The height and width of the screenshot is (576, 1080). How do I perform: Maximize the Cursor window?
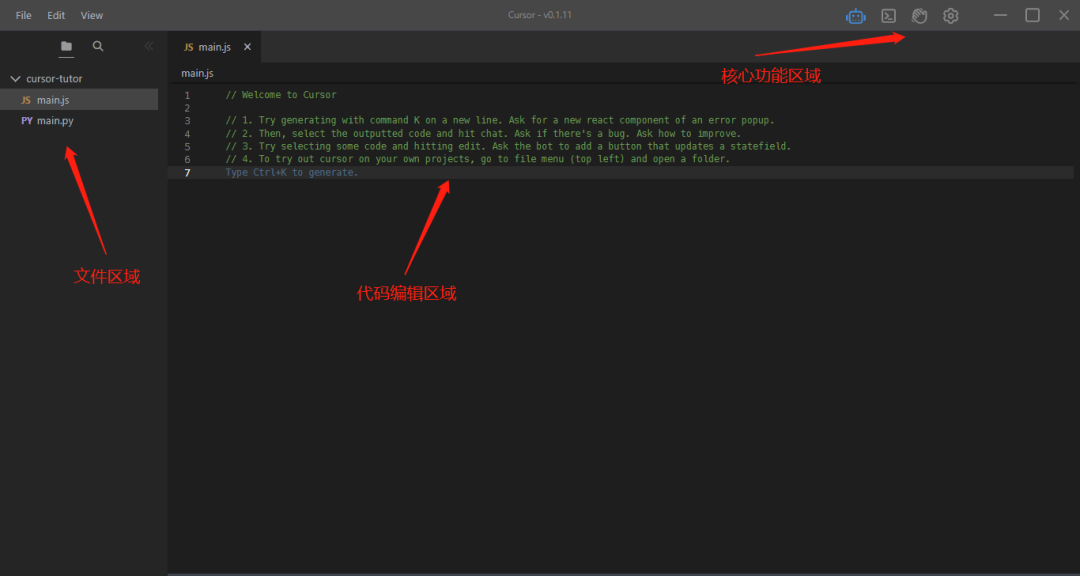(1032, 15)
